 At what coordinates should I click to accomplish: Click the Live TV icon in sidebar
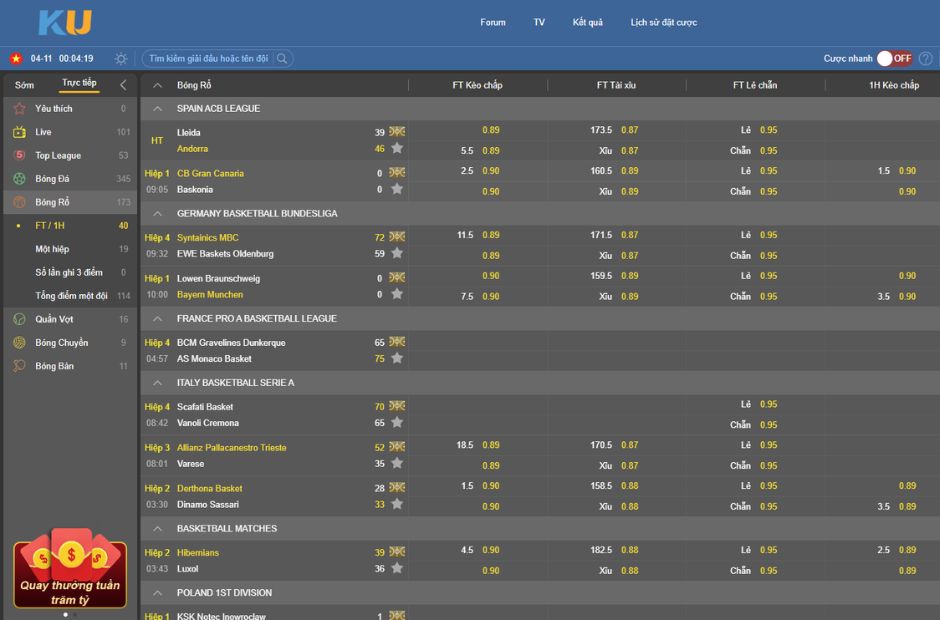click(x=19, y=132)
